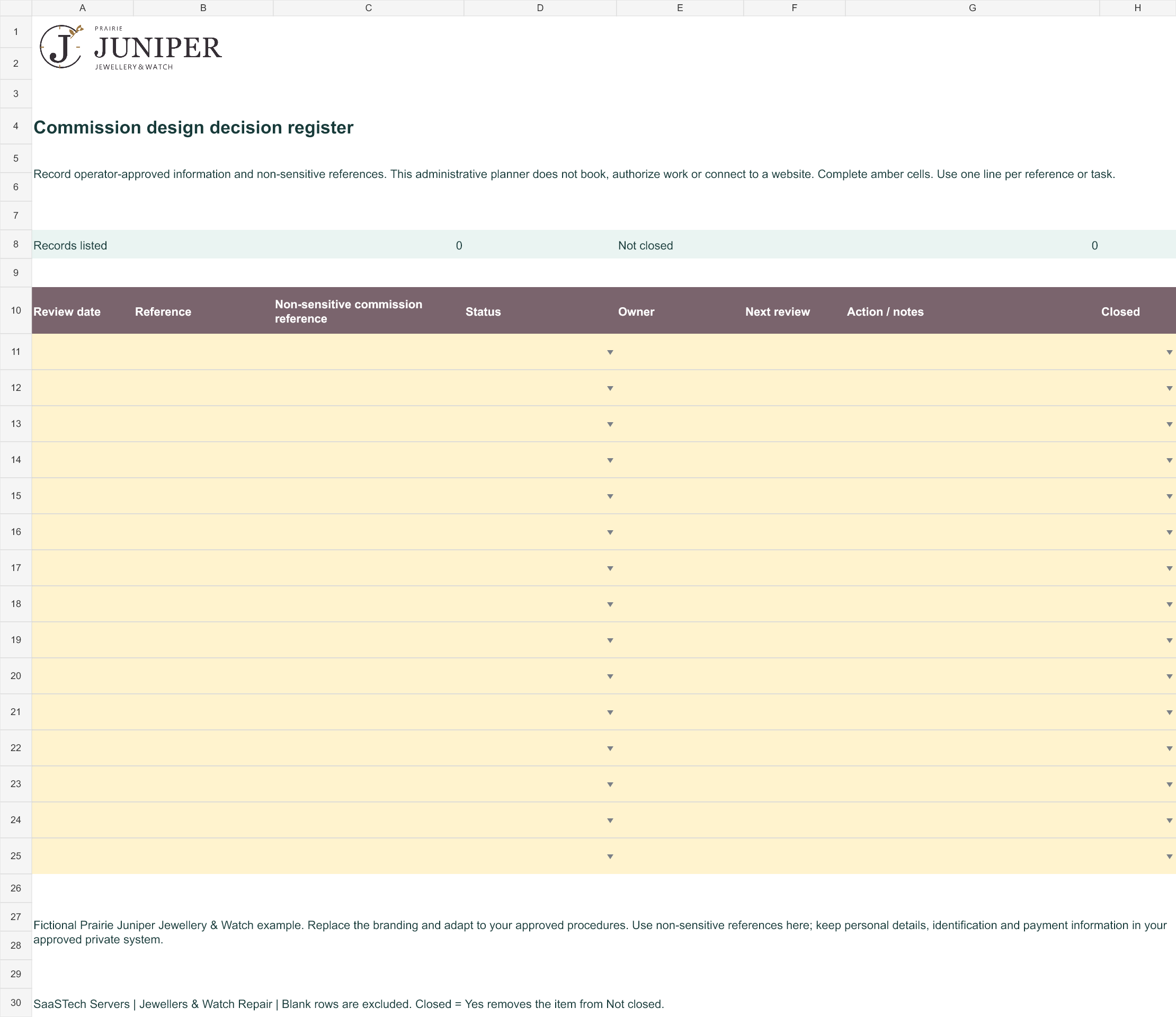This screenshot has height=1017, width=1176.
Task: Open the Closed dropdown in row 16
Action: click(x=1169, y=532)
